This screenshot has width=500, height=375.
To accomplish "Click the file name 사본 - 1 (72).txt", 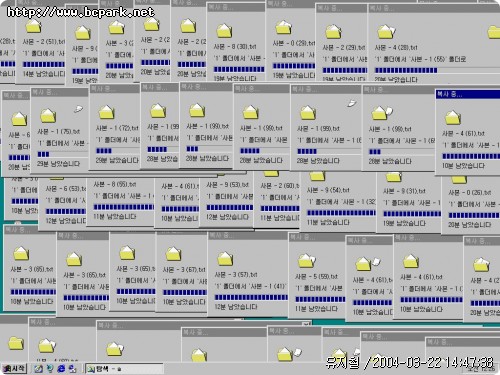I will coord(117,128).
